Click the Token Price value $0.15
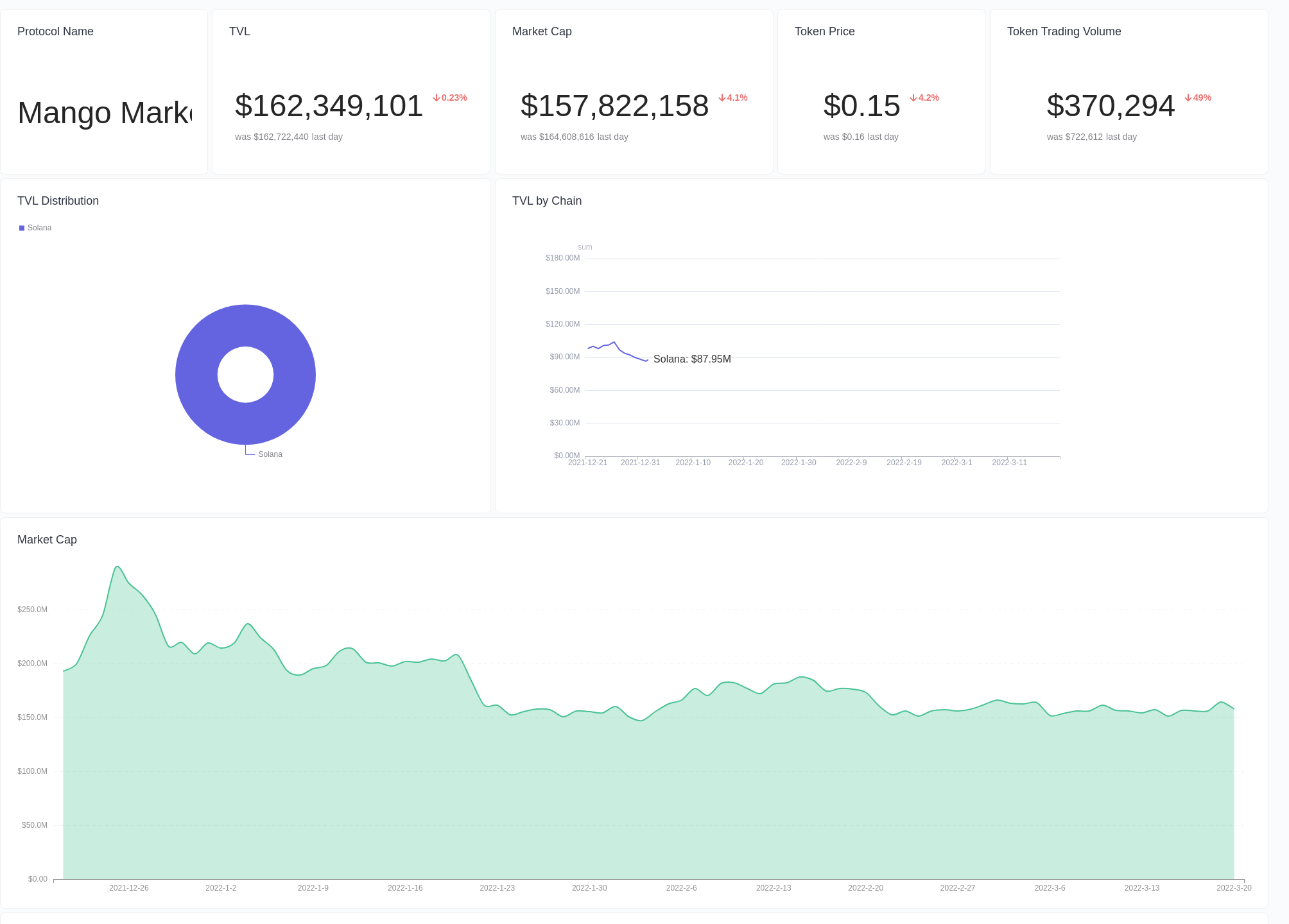The height and width of the screenshot is (924, 1289). tap(862, 106)
